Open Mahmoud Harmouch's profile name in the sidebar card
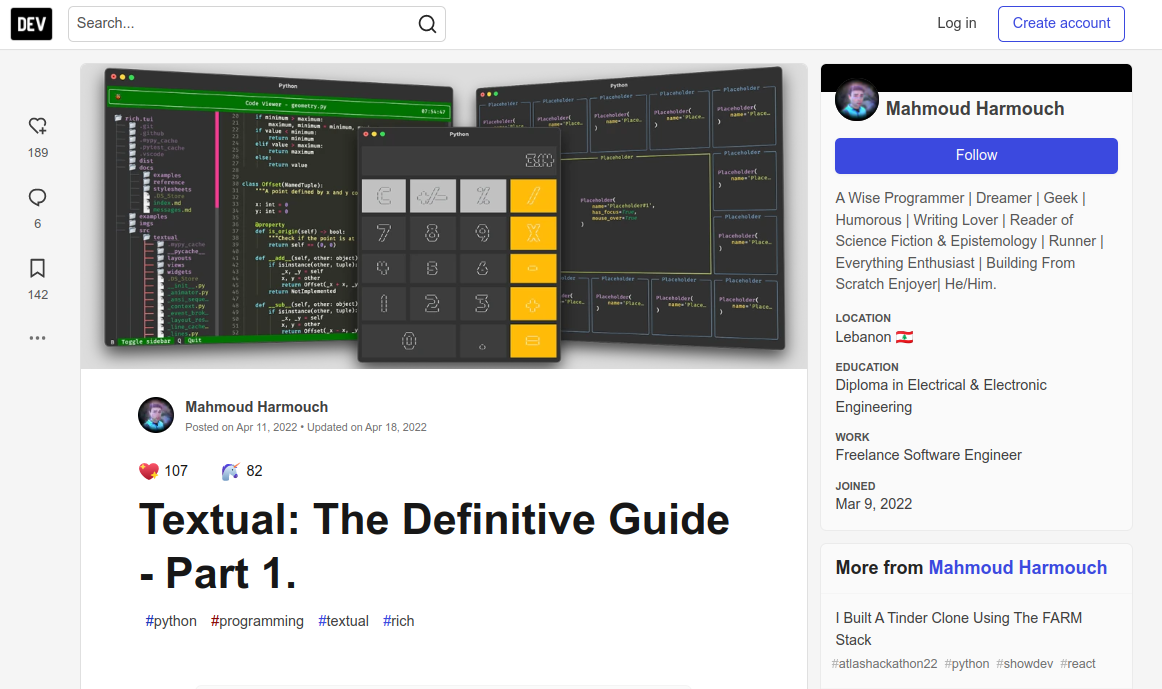Screen dimensions: 1162x689 pos(975,109)
